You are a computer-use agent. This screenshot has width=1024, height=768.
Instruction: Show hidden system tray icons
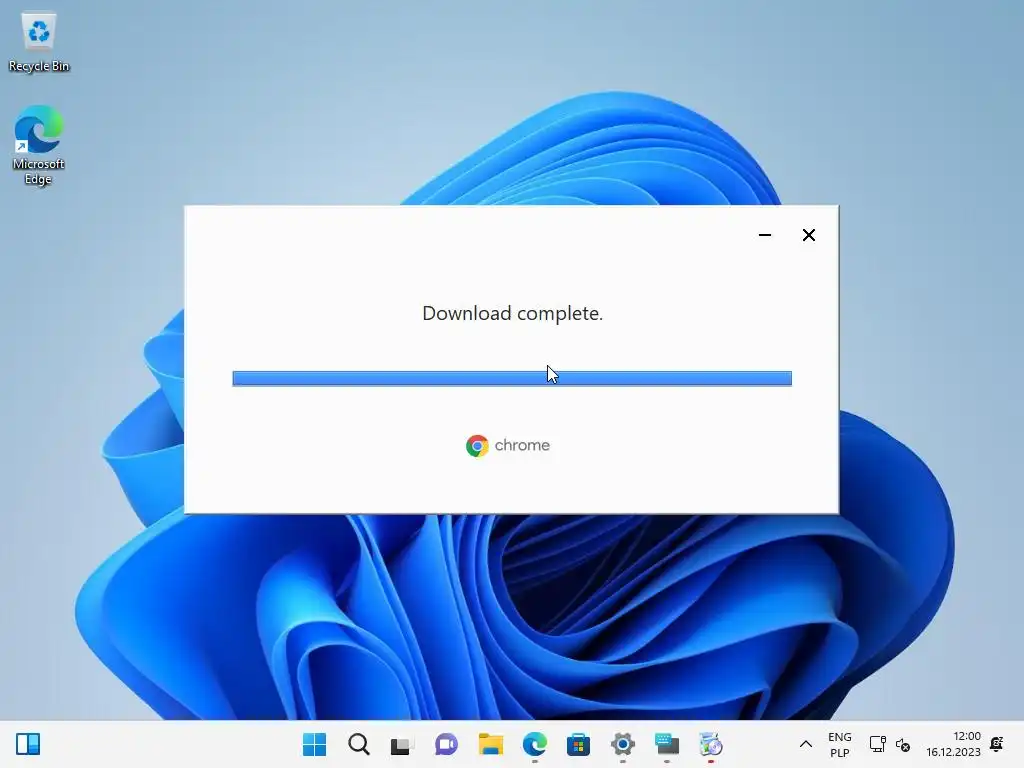(806, 744)
